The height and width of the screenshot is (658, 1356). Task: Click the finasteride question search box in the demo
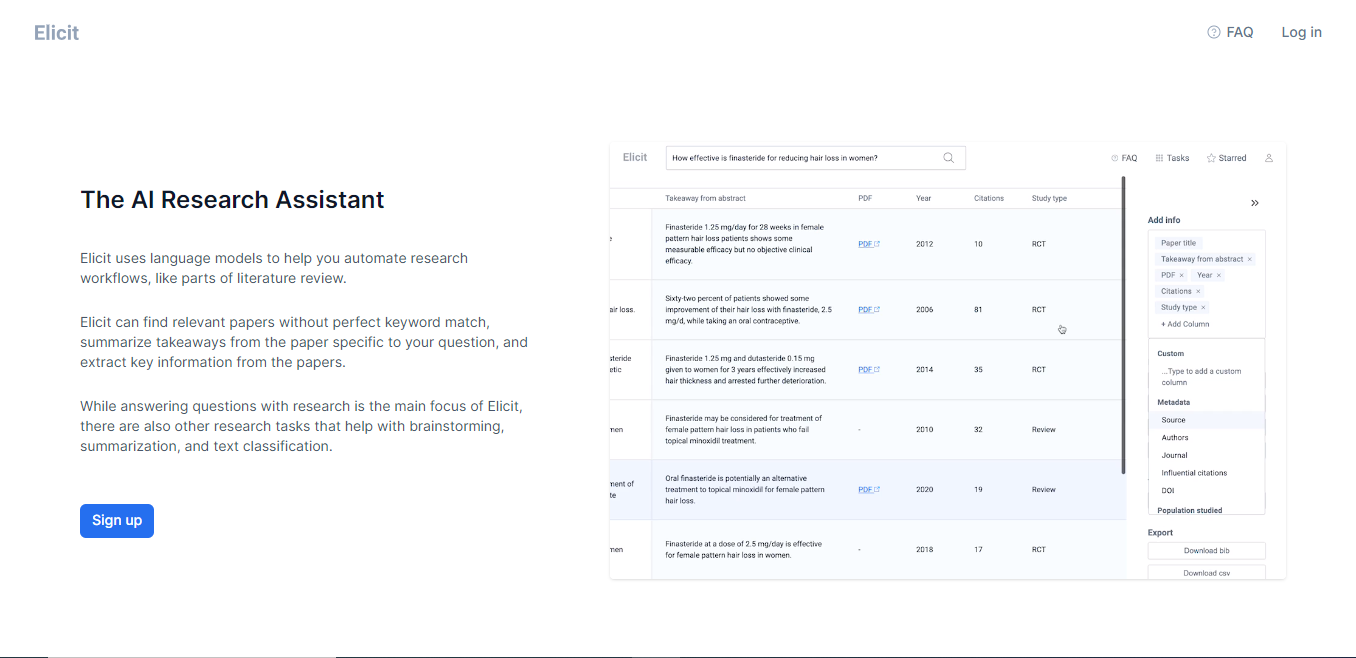tap(815, 157)
